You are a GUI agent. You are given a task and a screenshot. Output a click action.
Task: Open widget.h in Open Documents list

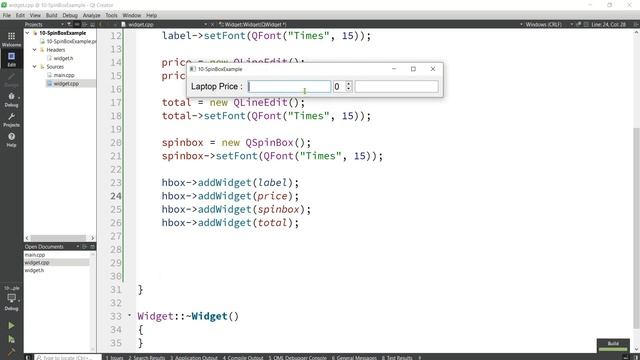coord(56,270)
